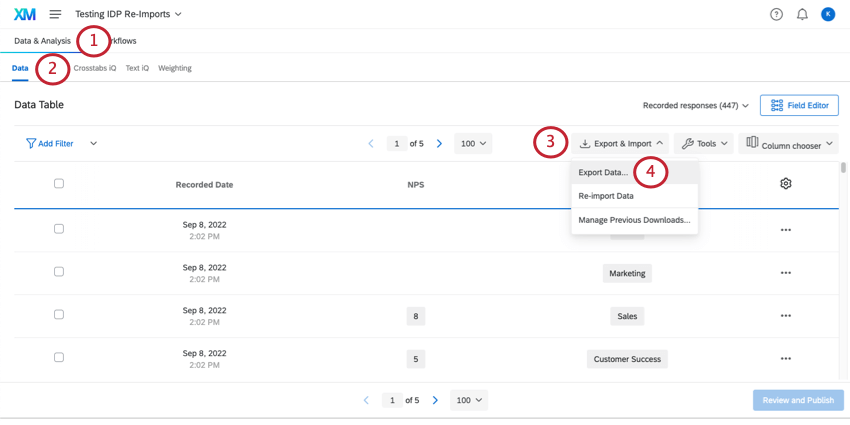Screen dimensions: 850x425
Task: Select Re-import Data menu option
Action: [606, 196]
